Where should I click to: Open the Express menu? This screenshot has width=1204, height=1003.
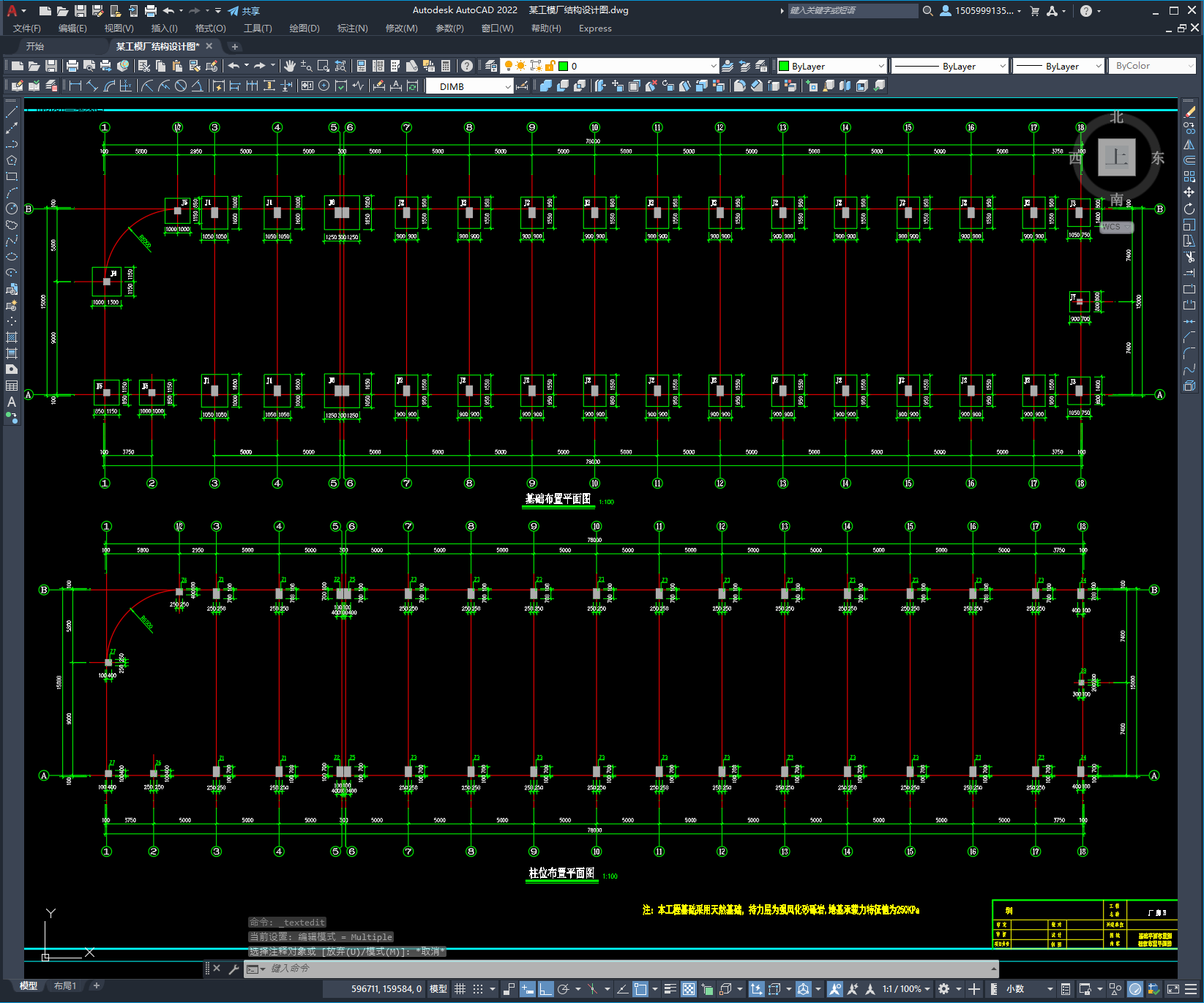click(595, 29)
